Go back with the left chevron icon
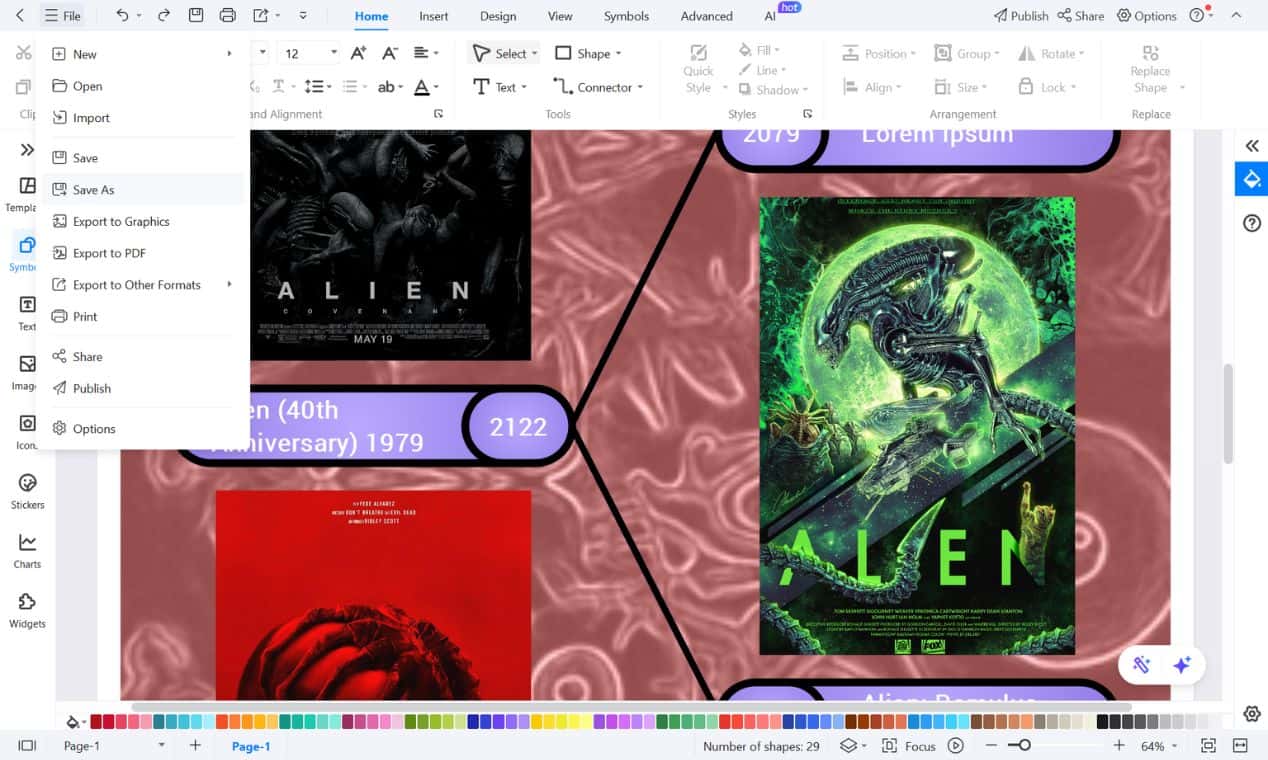1268x760 pixels. (19, 15)
